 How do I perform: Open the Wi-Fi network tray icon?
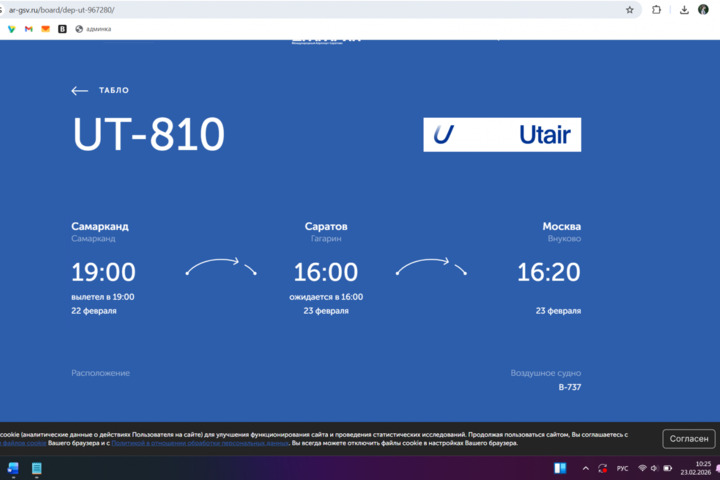(x=642, y=468)
